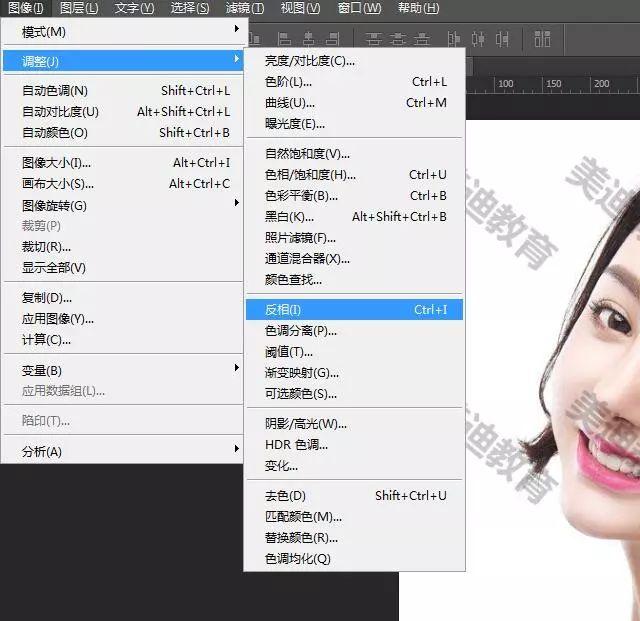Open HDR 色调... entry
The image size is (640, 621).
click(354, 445)
